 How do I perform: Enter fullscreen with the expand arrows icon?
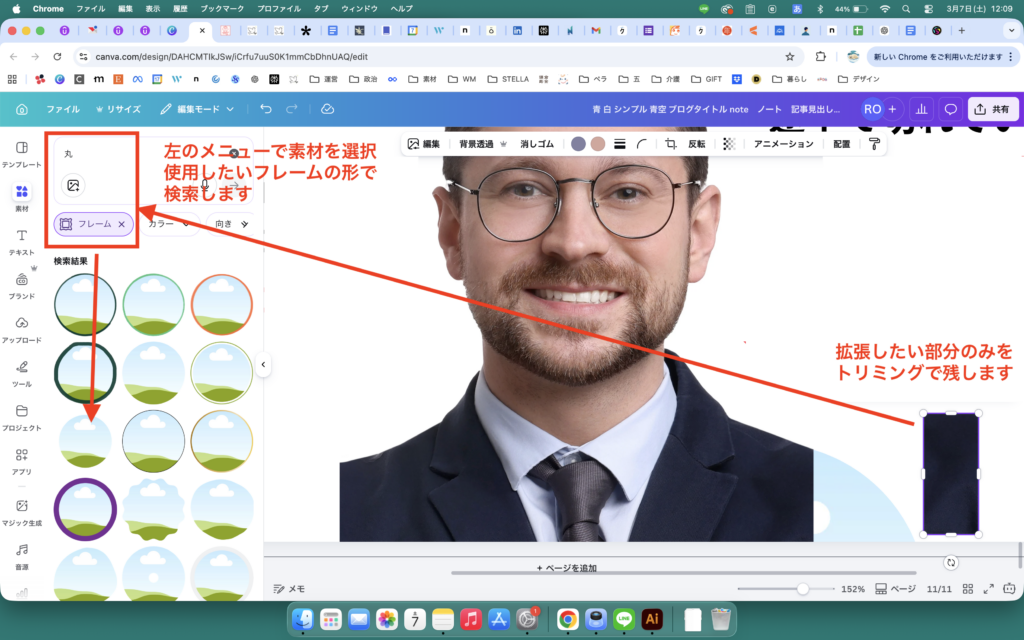[x=988, y=589]
